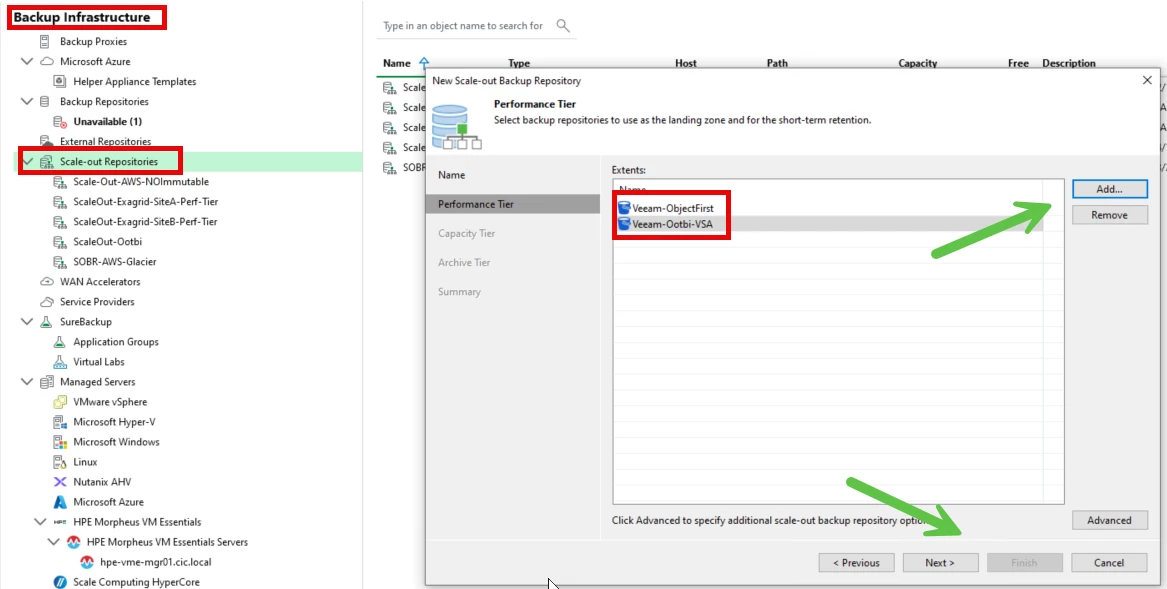Click the Scale-out Repositories icon
Viewport: 1167px width, 589px height.
coord(46,162)
